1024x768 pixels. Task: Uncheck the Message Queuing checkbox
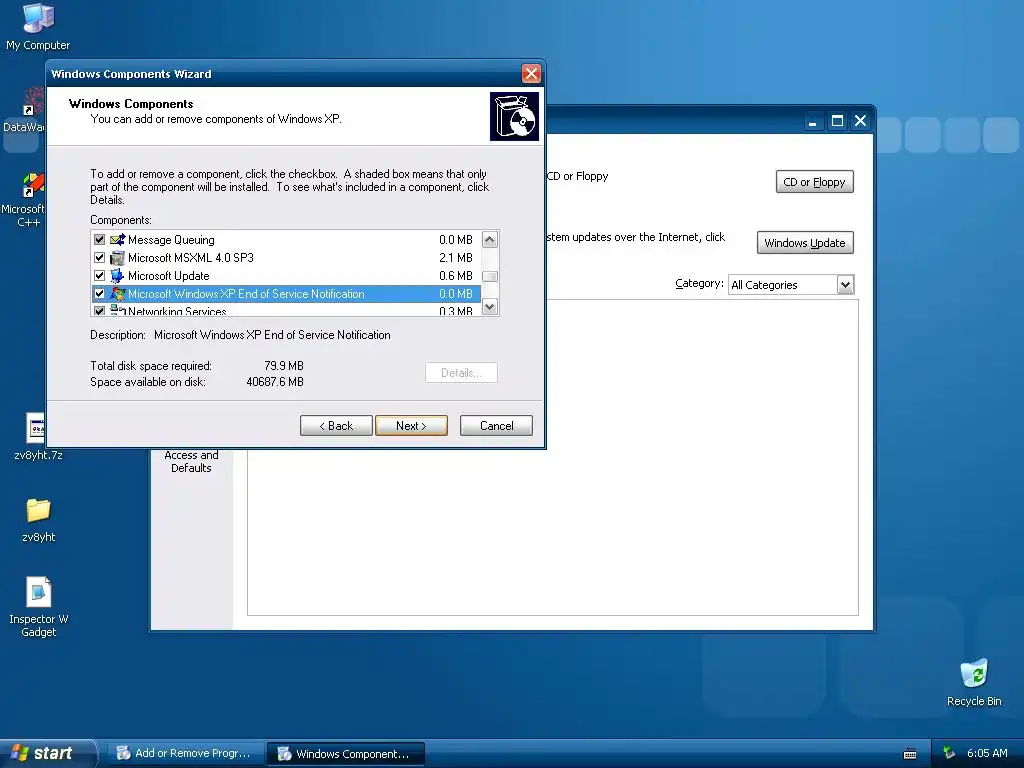99,240
